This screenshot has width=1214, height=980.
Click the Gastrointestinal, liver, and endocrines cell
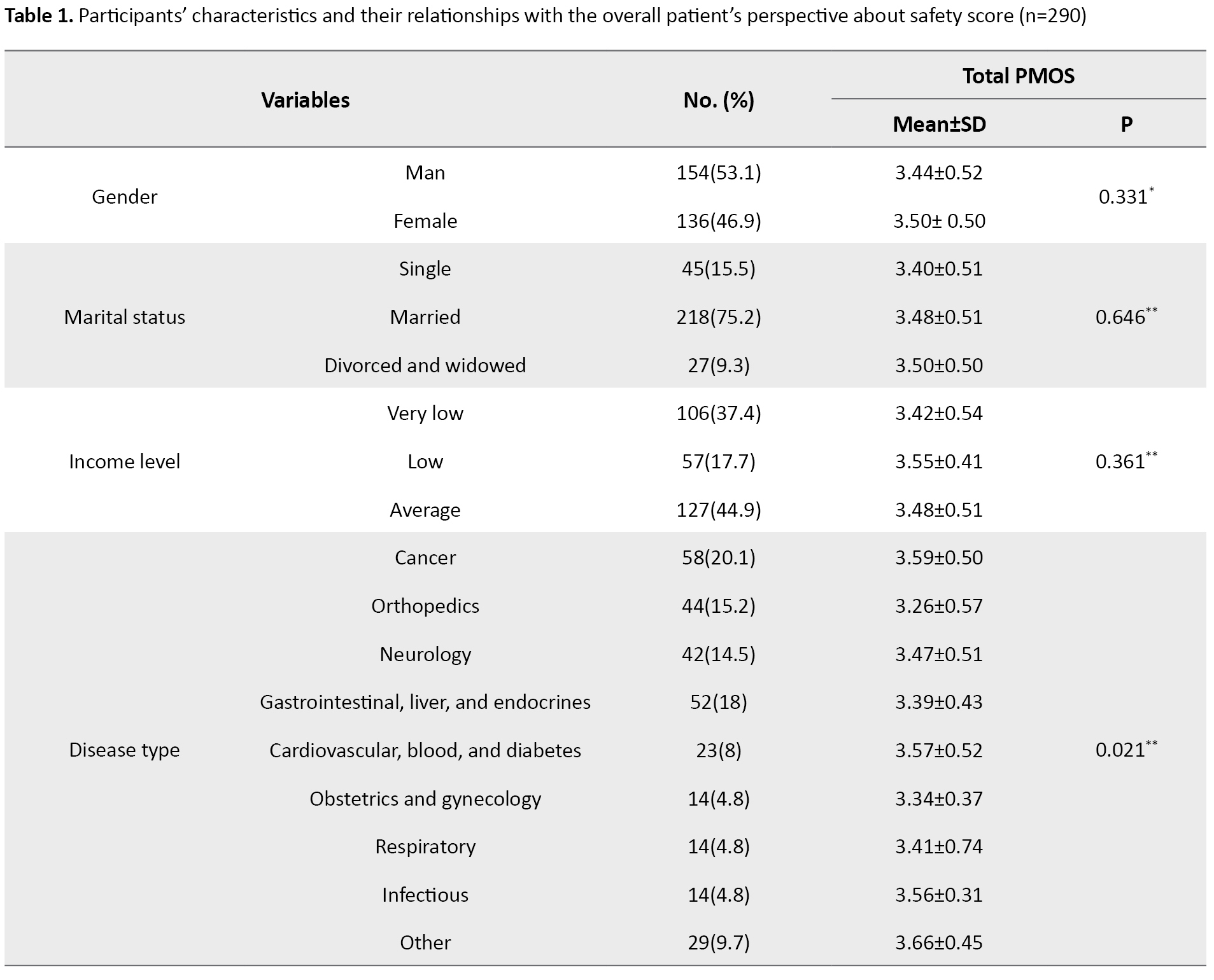pos(425,702)
